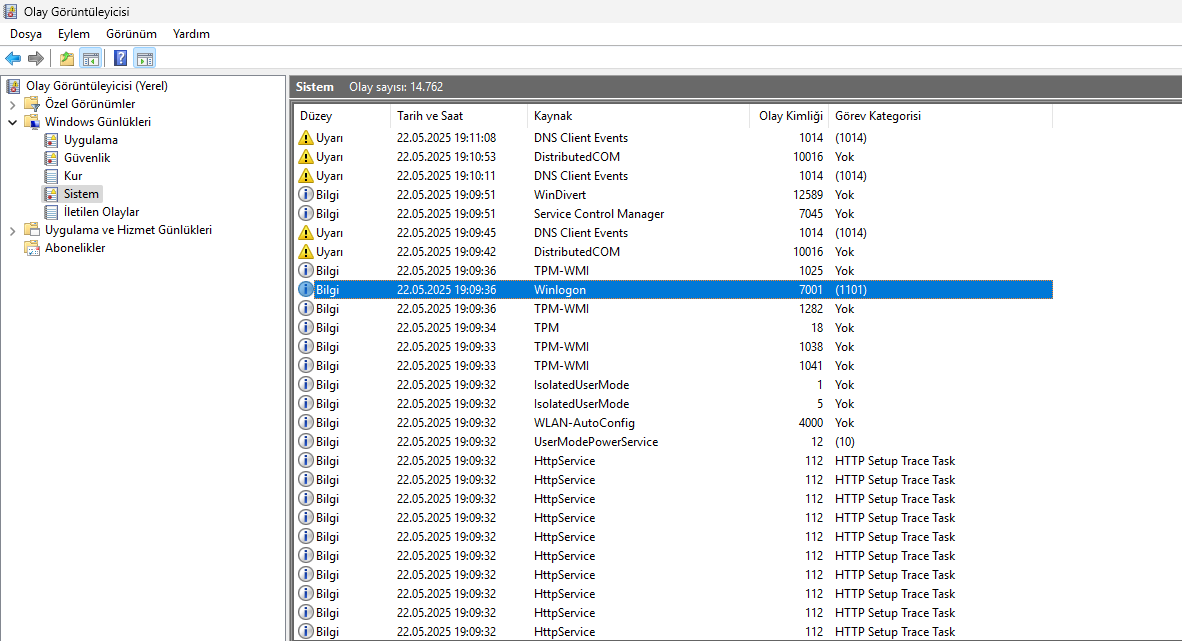The image size is (1182, 641).
Task: Open help via the question mark icon
Action: (120, 58)
